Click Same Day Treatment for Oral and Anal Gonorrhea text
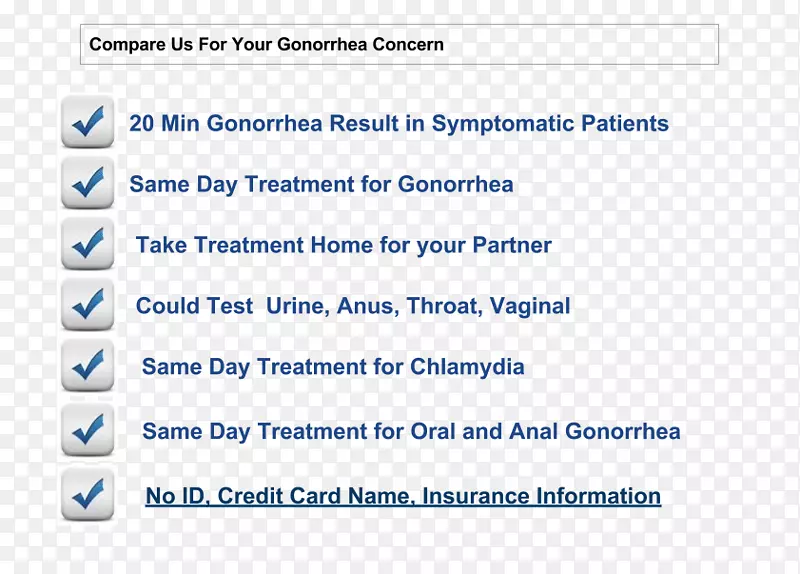This screenshot has height=574, width=800. coord(411,432)
